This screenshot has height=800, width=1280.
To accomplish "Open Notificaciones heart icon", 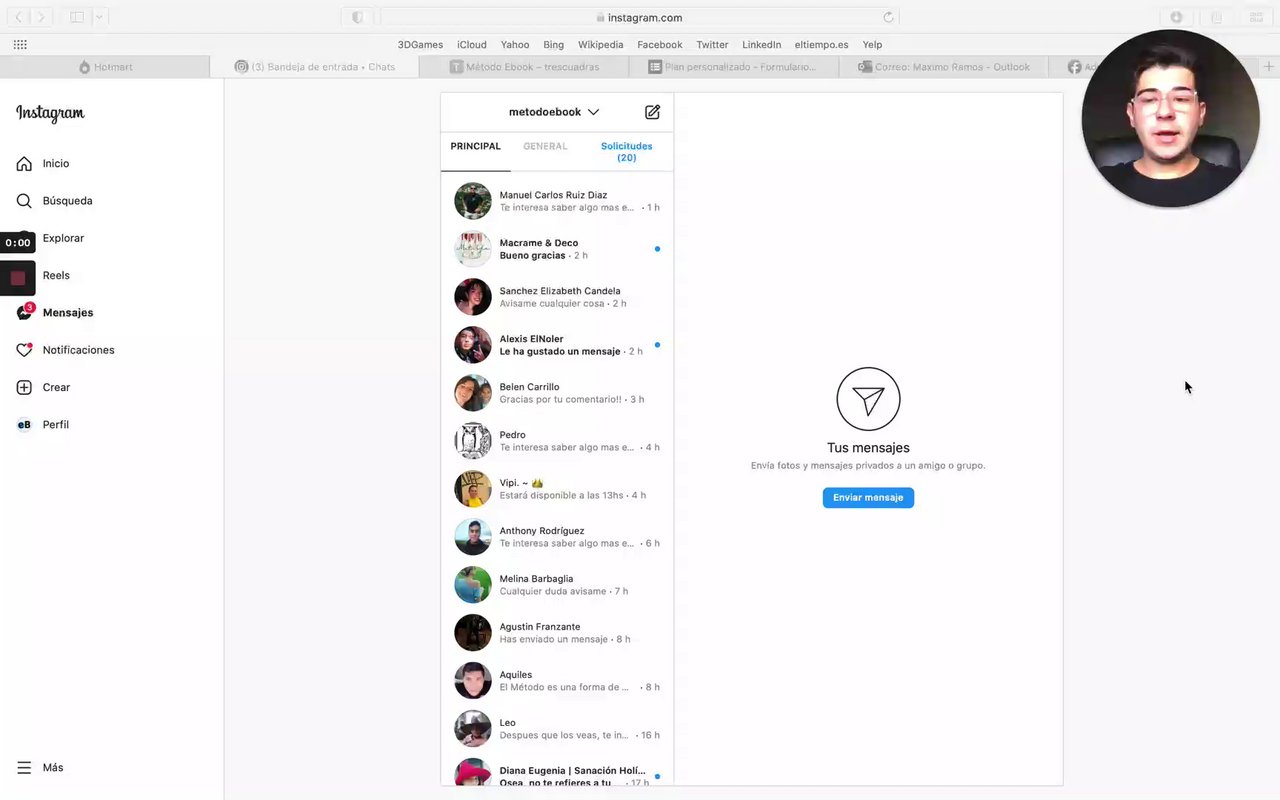I will (24, 350).
